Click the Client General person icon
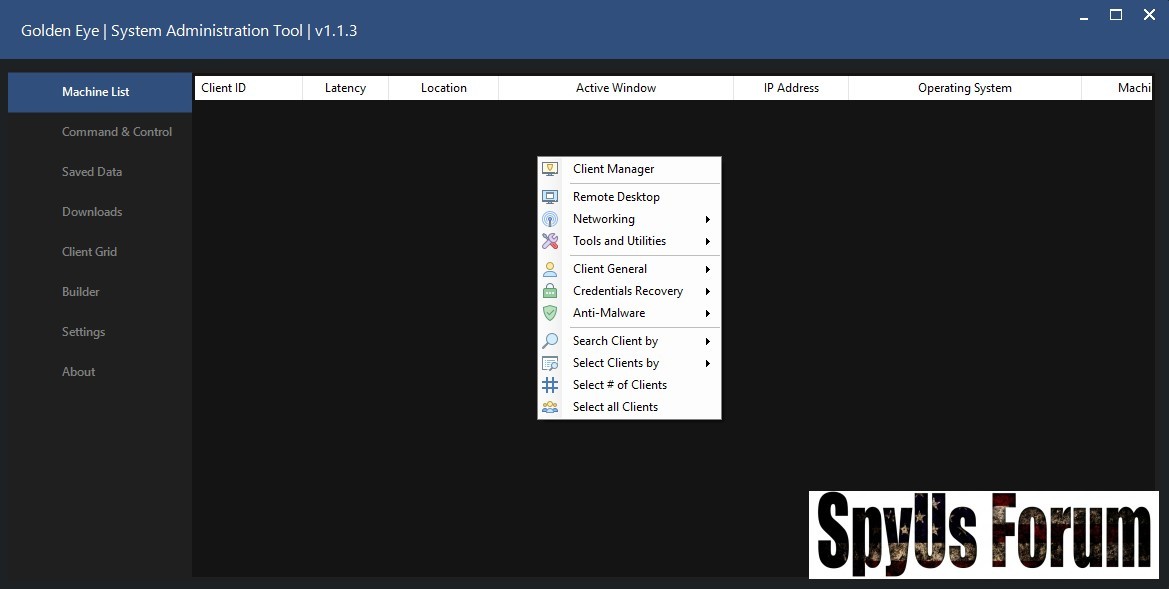This screenshot has height=589, width=1169. pos(550,269)
